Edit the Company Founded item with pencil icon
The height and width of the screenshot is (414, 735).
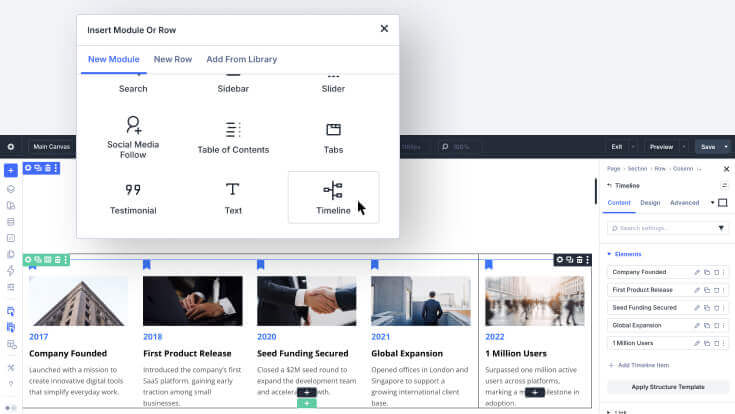click(x=697, y=272)
